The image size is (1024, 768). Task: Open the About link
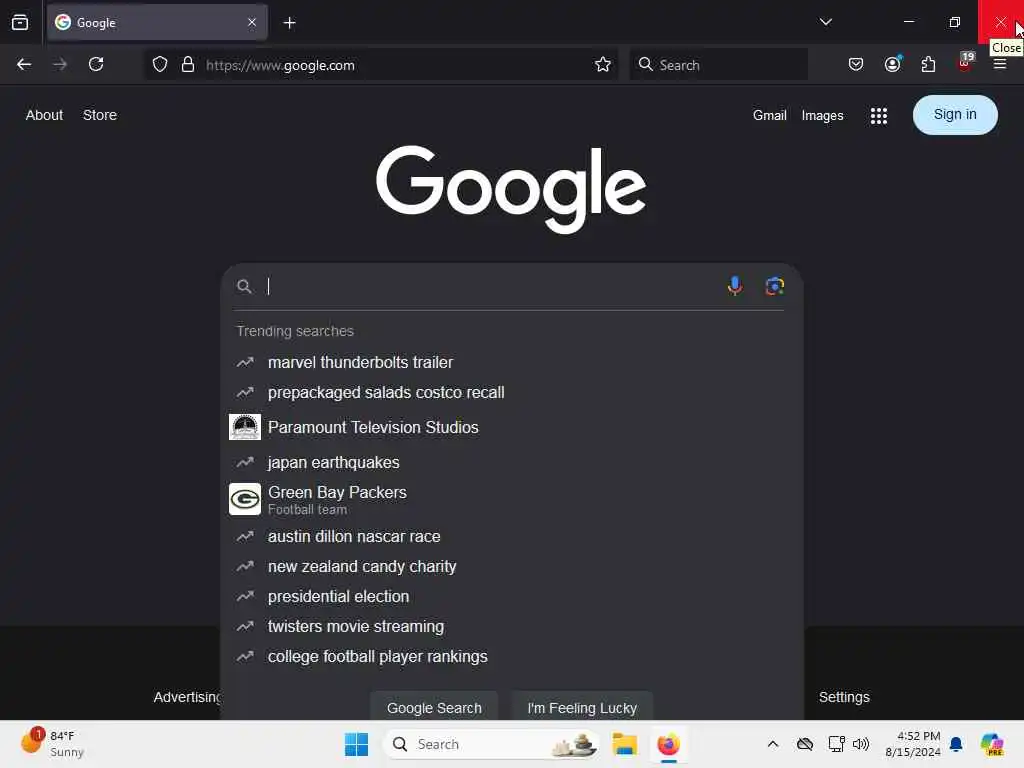point(44,115)
